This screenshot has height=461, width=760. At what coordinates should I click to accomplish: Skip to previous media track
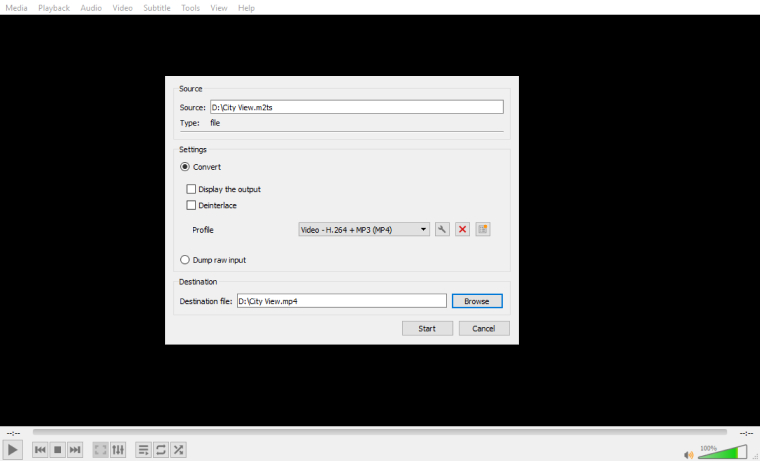40,450
